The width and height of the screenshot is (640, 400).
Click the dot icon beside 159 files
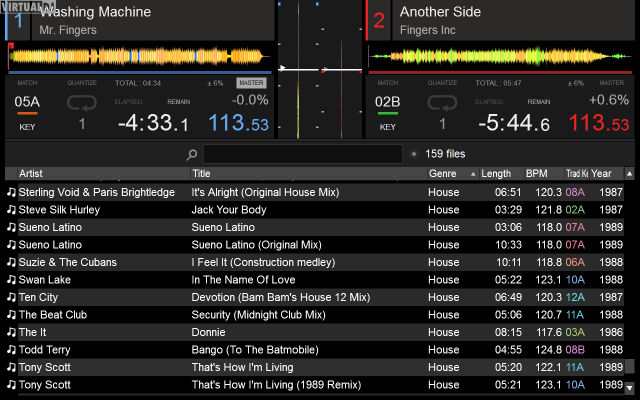click(414, 154)
